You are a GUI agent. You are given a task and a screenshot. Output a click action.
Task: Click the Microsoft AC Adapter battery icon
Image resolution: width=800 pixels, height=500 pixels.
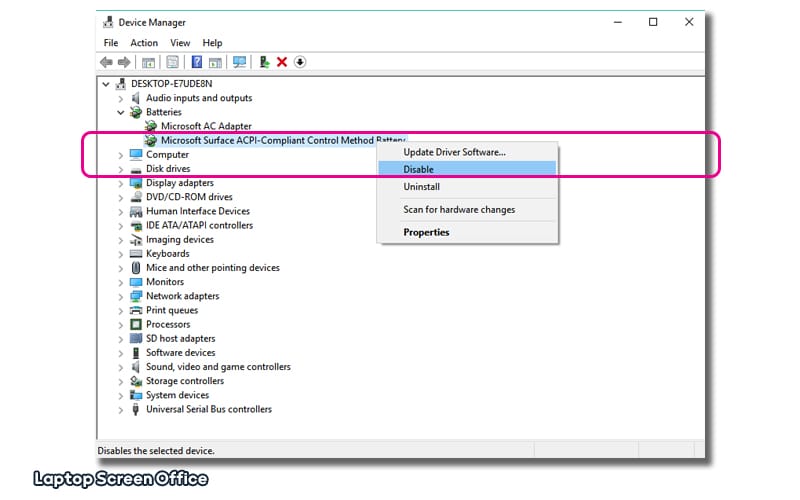(151, 126)
